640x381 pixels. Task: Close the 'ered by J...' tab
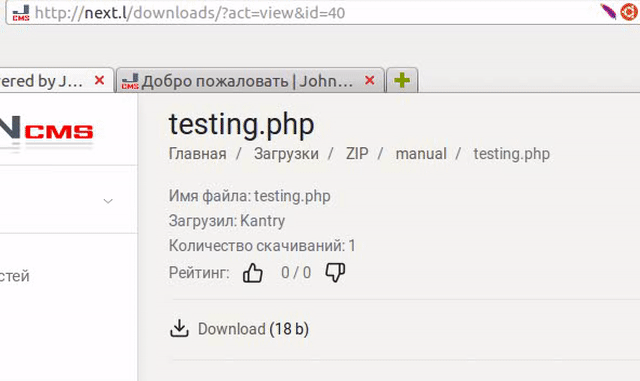[x=99, y=80]
